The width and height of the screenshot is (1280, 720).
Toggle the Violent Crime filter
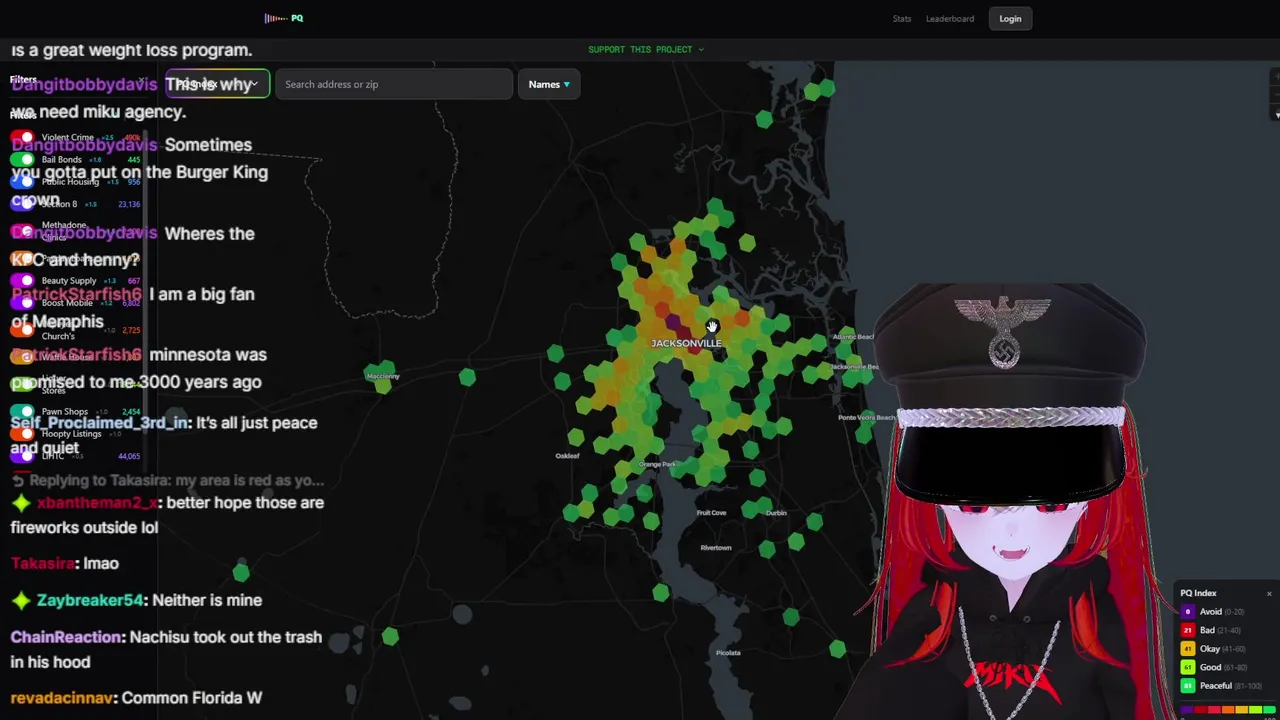(22, 137)
